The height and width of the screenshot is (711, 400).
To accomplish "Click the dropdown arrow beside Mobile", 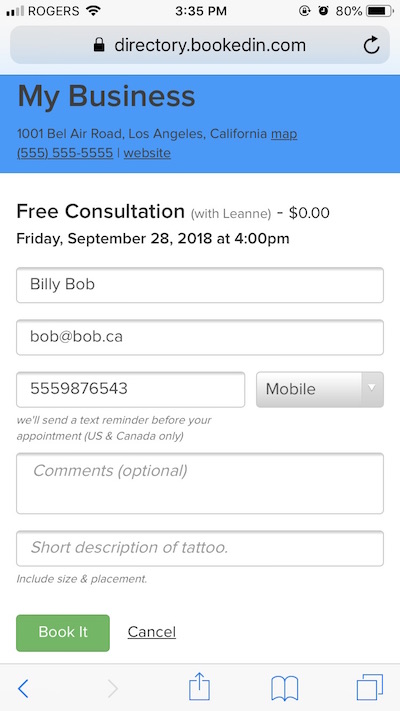I will pos(372,389).
